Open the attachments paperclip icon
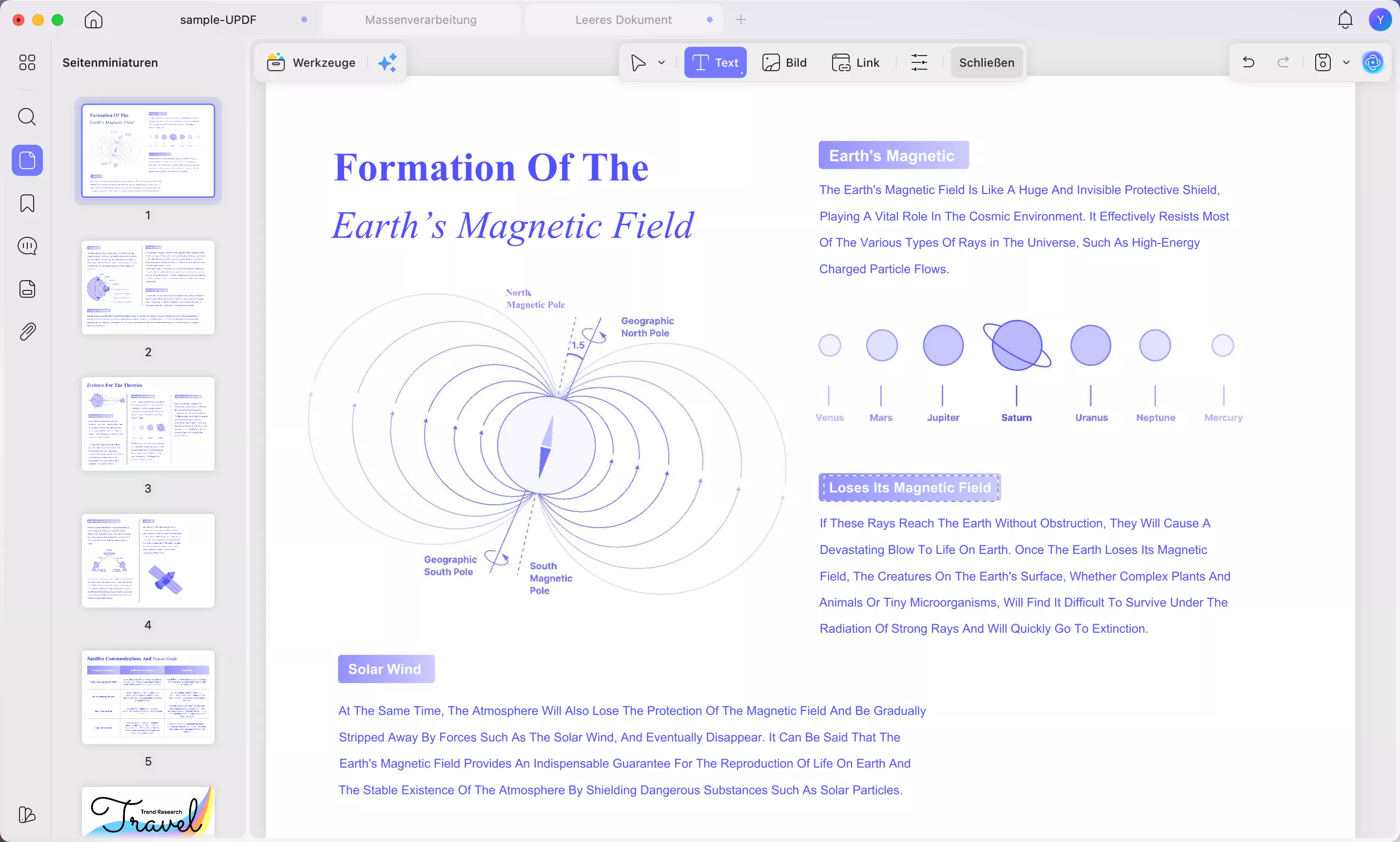Screen dimensions: 1400x842 27,331
